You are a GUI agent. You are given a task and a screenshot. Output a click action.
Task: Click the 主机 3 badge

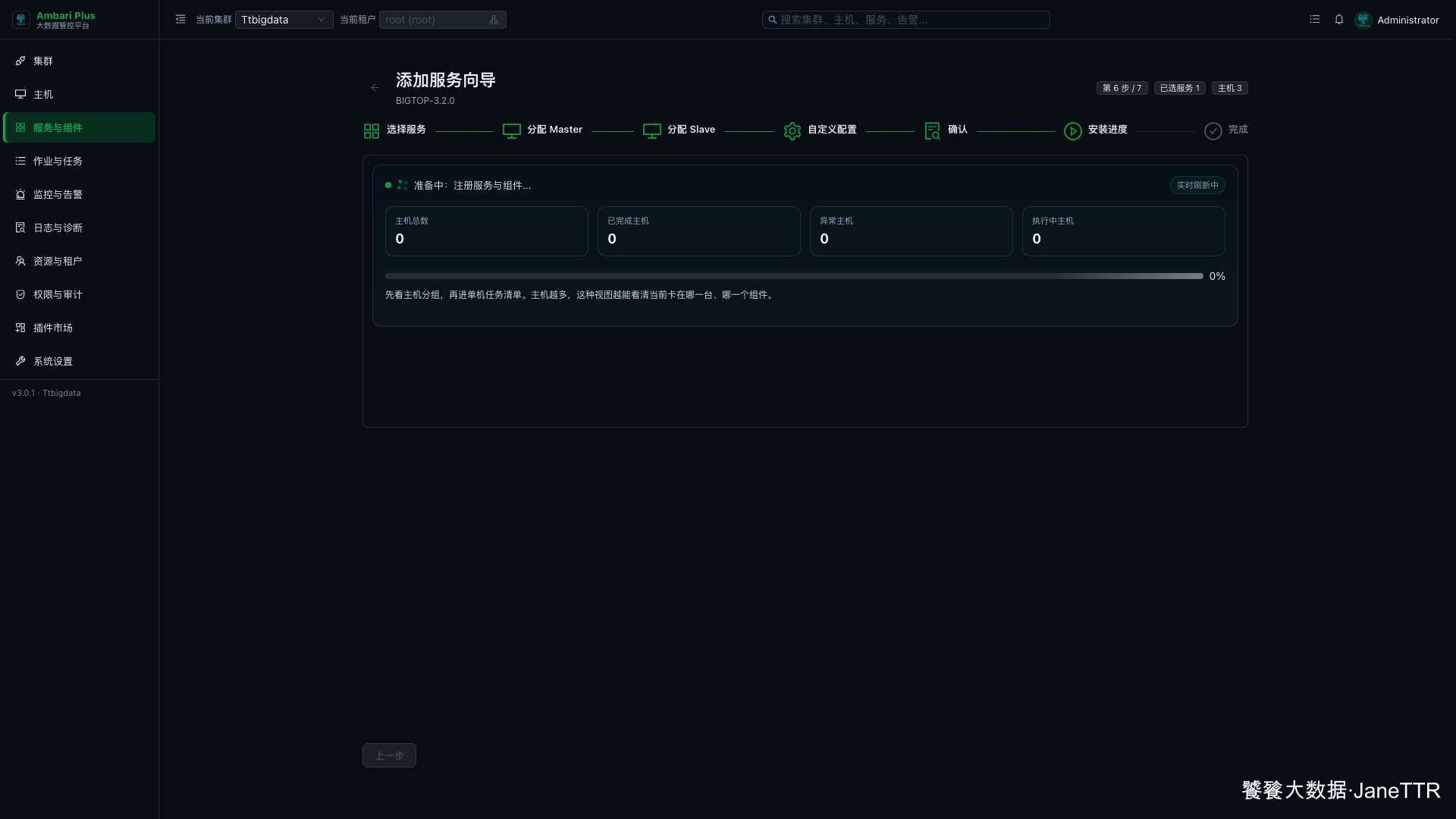(x=1230, y=88)
